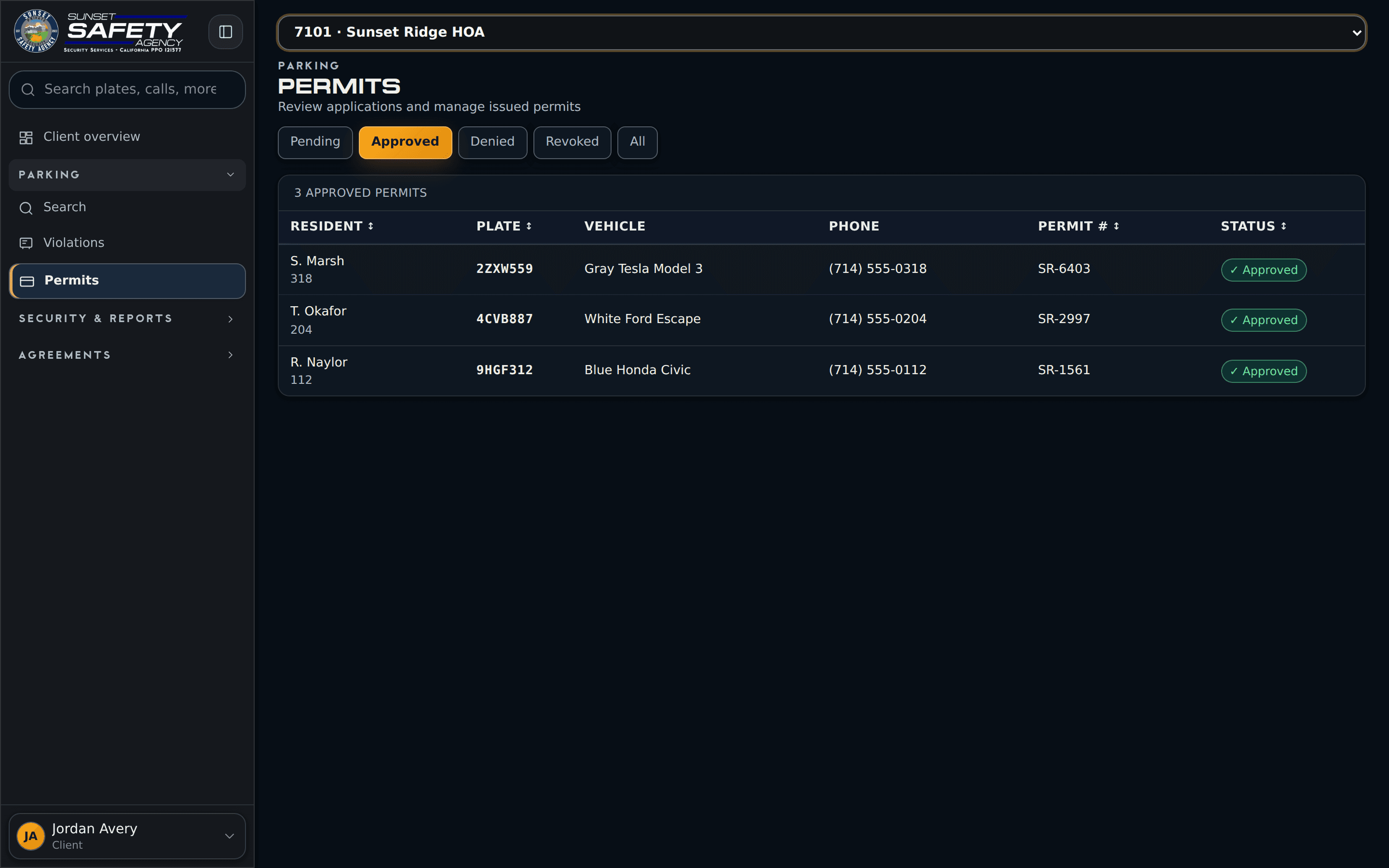Viewport: 1389px width, 868px height.
Task: Click the Client overview grid icon
Action: coord(26,137)
